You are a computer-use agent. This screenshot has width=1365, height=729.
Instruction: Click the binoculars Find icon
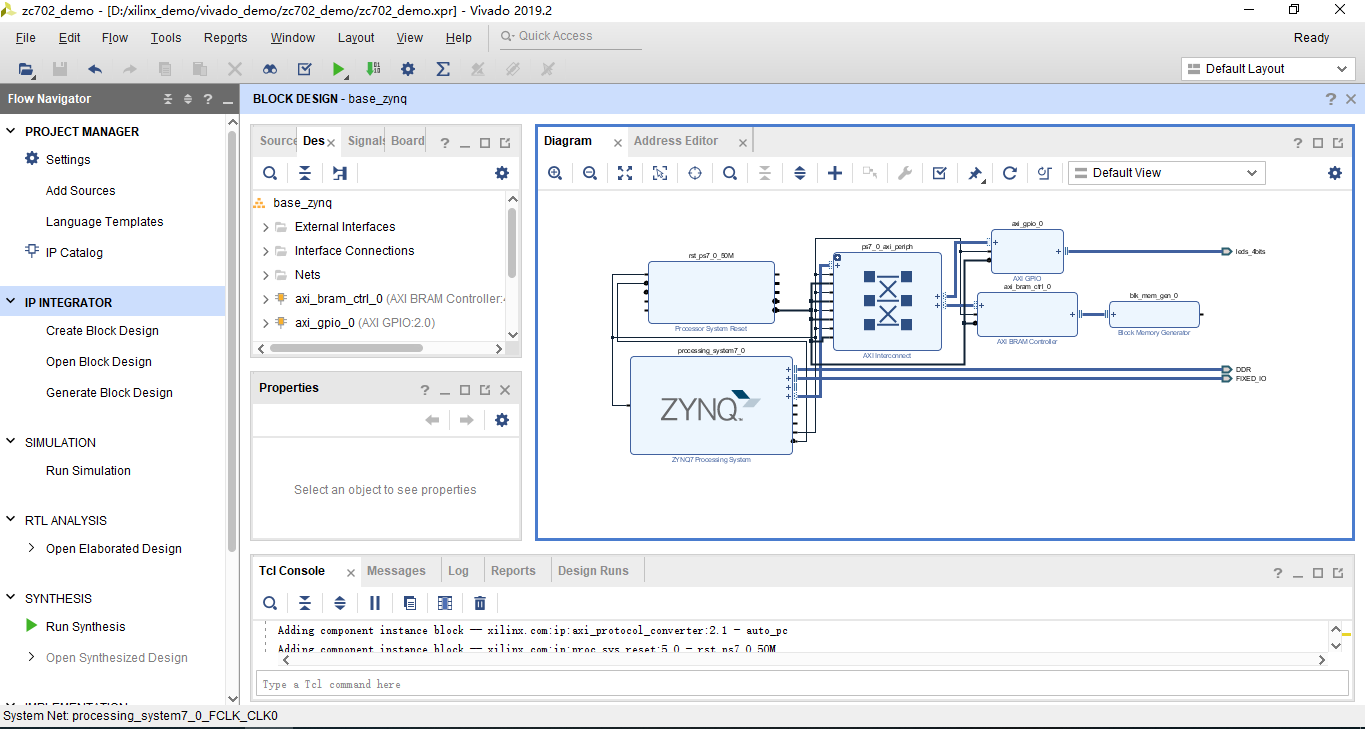click(270, 69)
